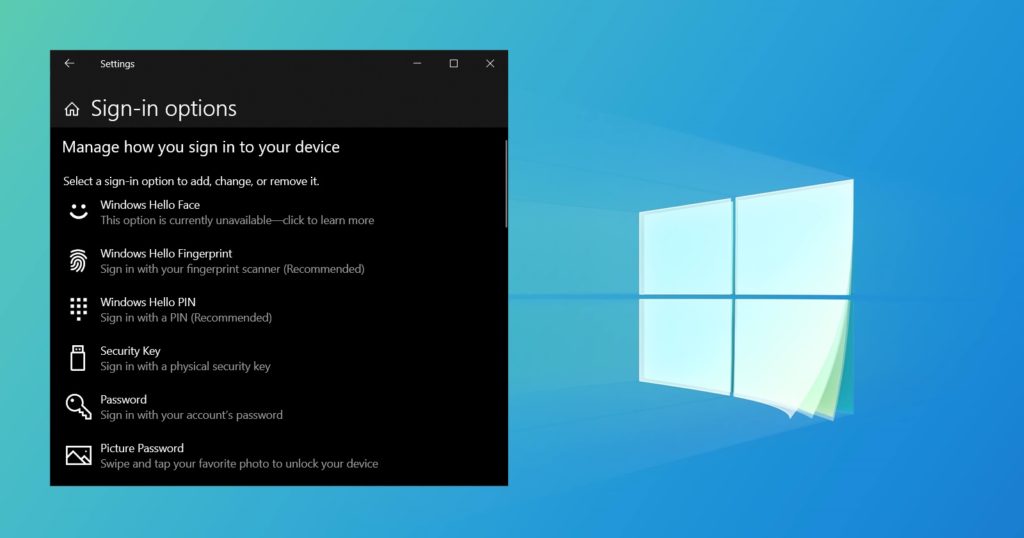Go back using the Settings back arrow

69,63
